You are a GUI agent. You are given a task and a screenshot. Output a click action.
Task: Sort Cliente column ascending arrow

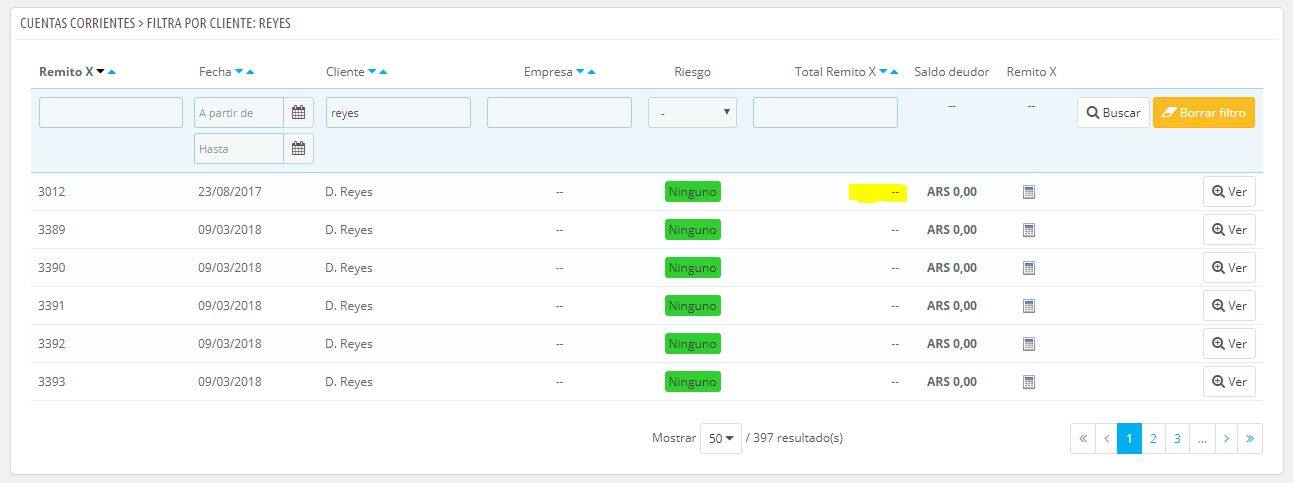pos(383,72)
